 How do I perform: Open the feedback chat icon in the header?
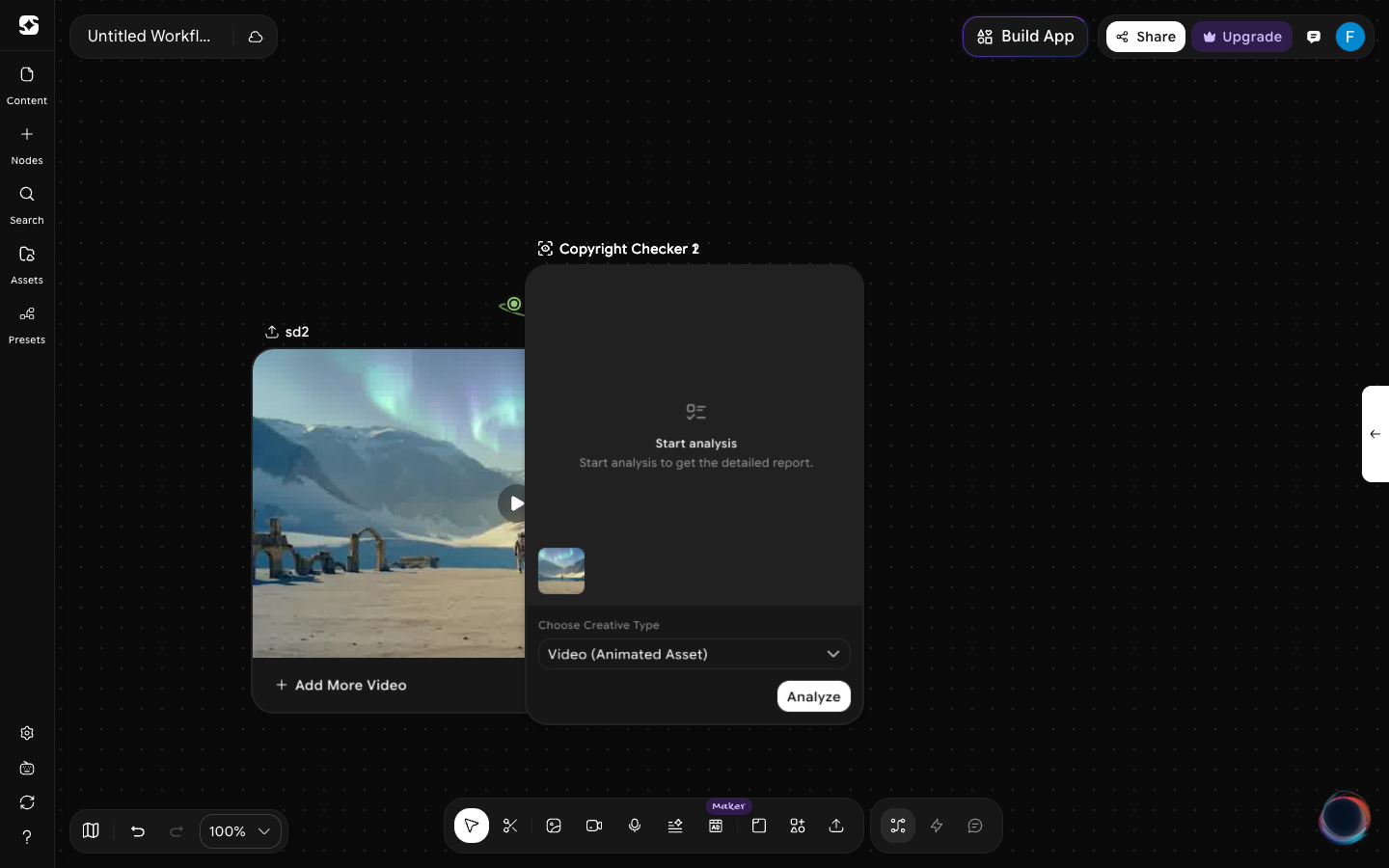(x=1314, y=37)
